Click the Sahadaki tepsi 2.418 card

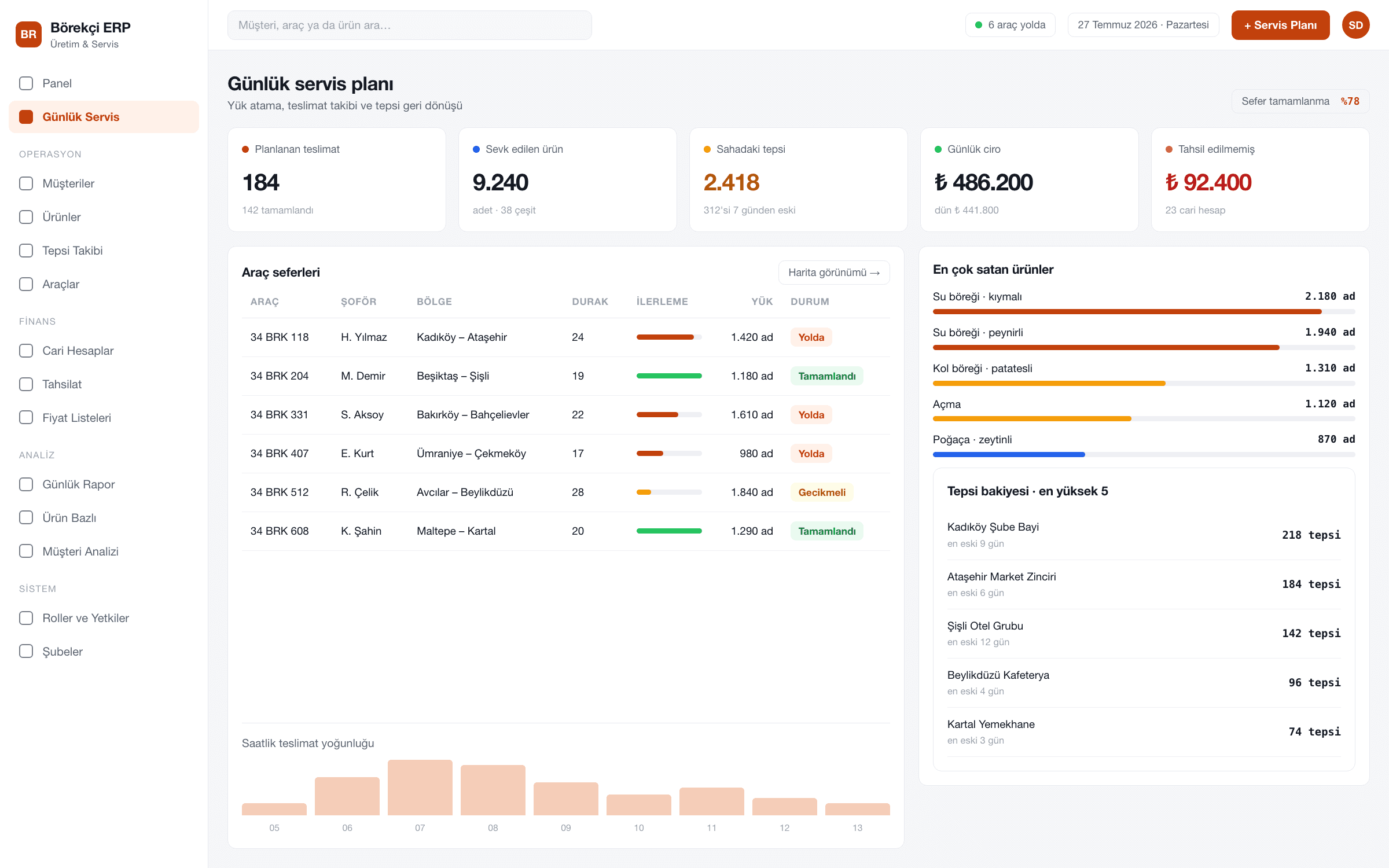tap(798, 180)
